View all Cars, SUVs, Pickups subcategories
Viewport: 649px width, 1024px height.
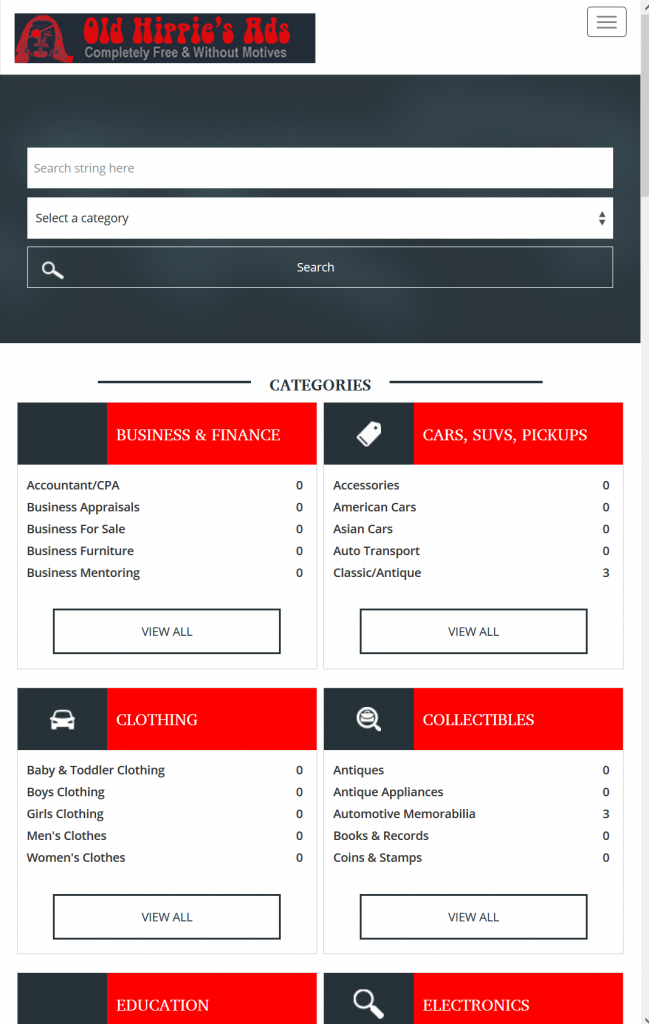tap(473, 632)
